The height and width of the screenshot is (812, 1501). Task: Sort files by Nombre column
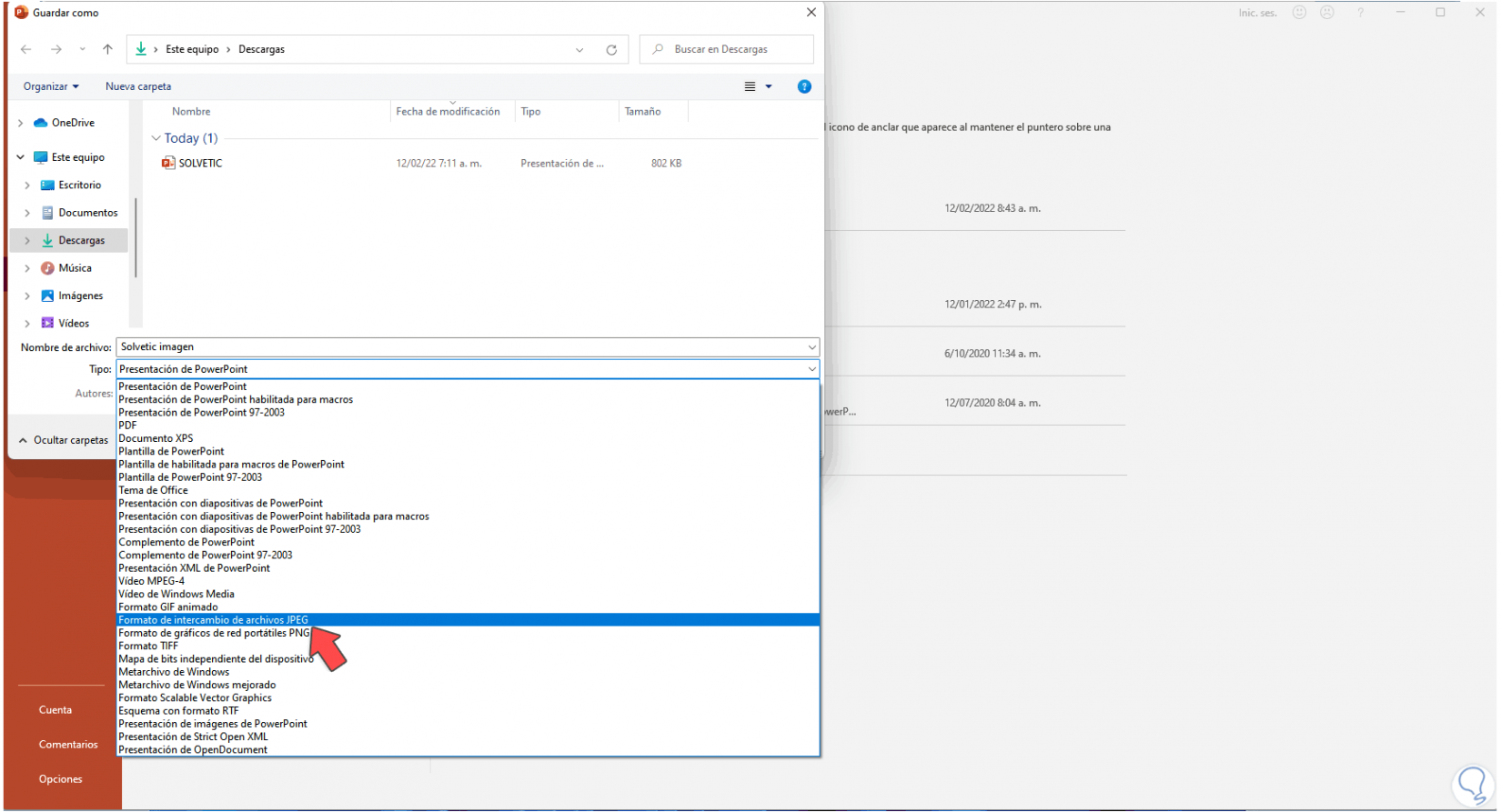(191, 112)
